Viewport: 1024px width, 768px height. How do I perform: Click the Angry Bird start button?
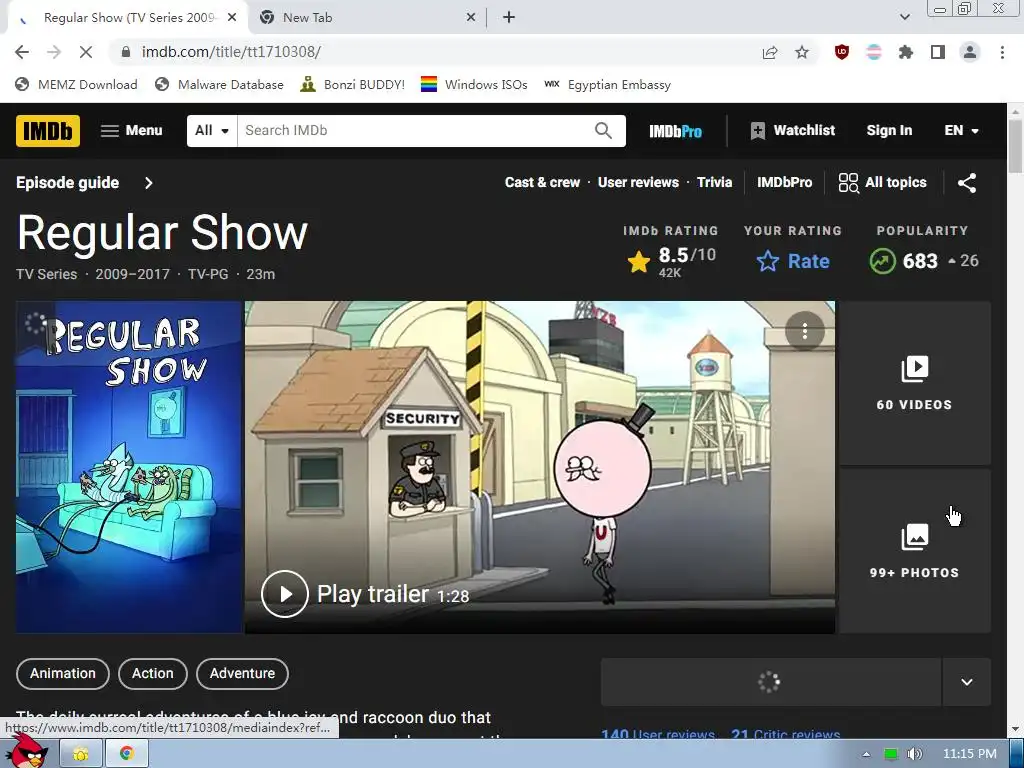(29, 751)
